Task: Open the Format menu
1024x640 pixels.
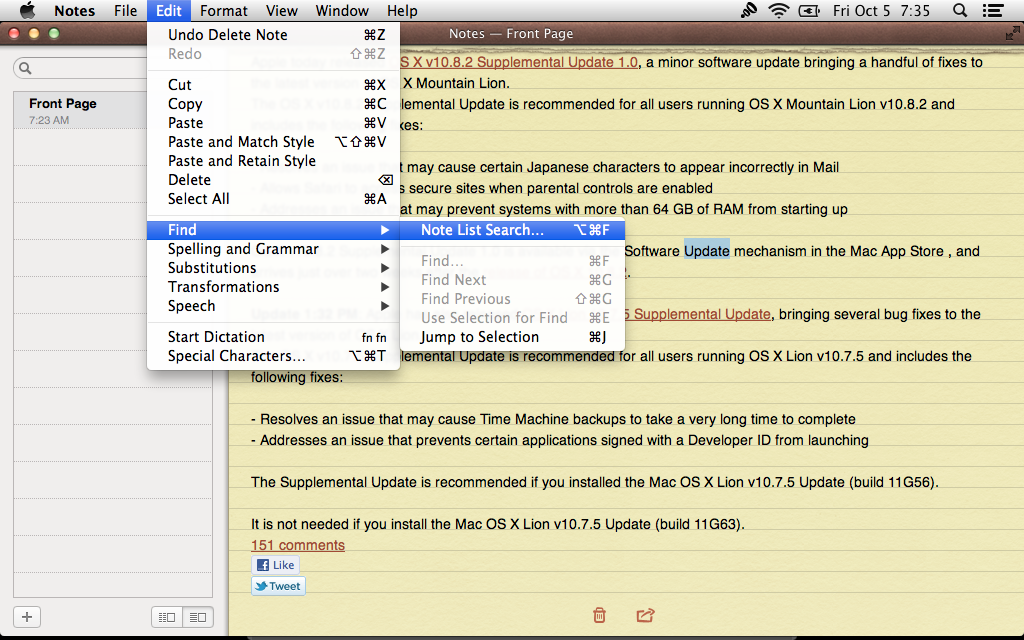Action: coord(223,10)
